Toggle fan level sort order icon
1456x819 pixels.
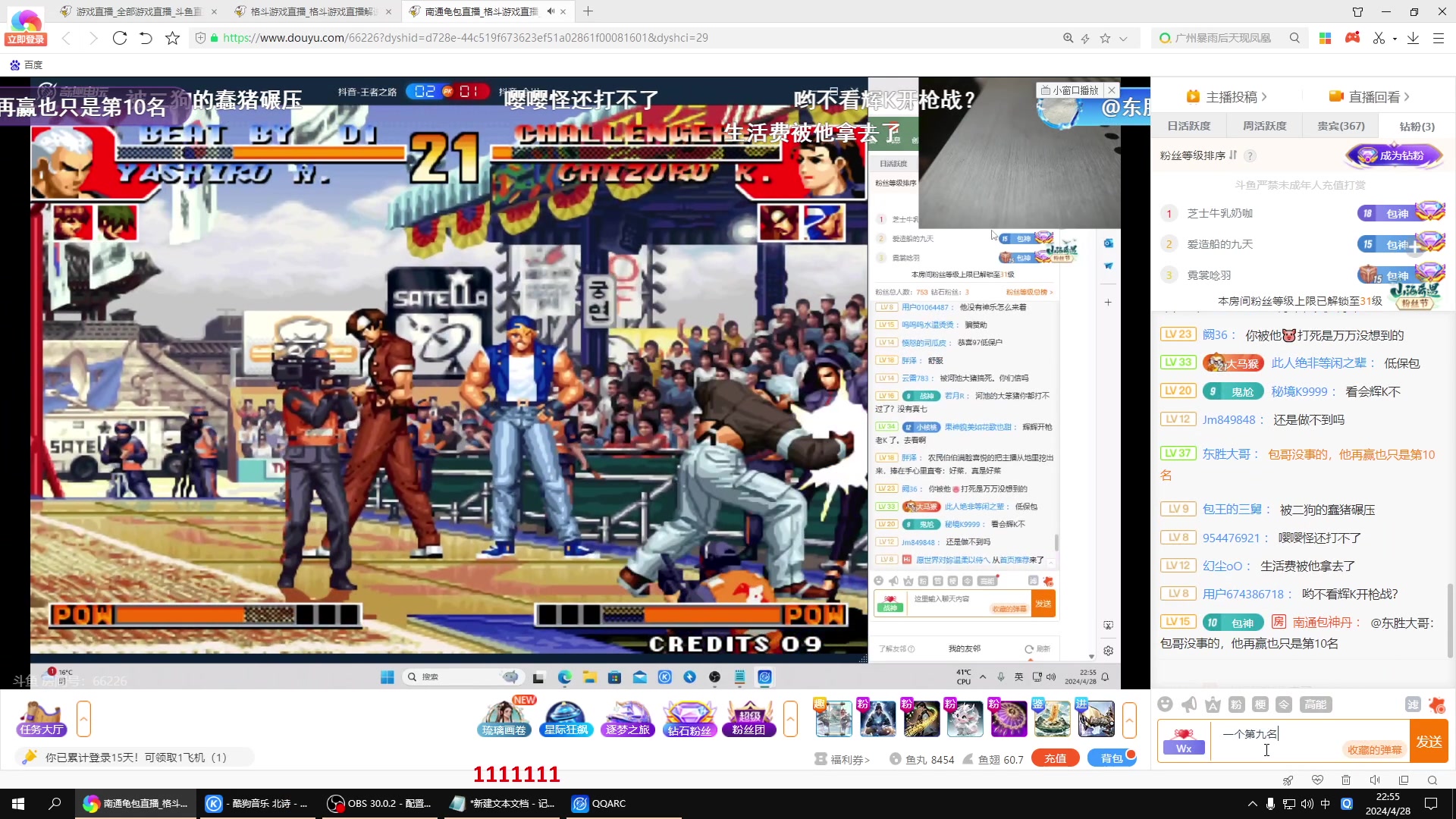[x=1233, y=155]
